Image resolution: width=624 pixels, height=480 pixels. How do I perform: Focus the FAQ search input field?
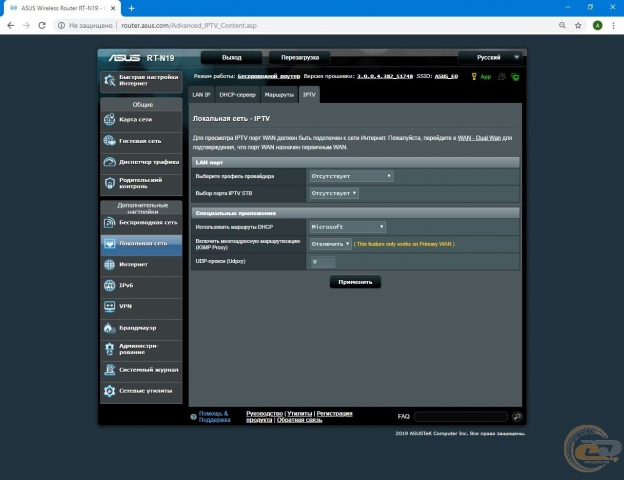click(x=461, y=416)
